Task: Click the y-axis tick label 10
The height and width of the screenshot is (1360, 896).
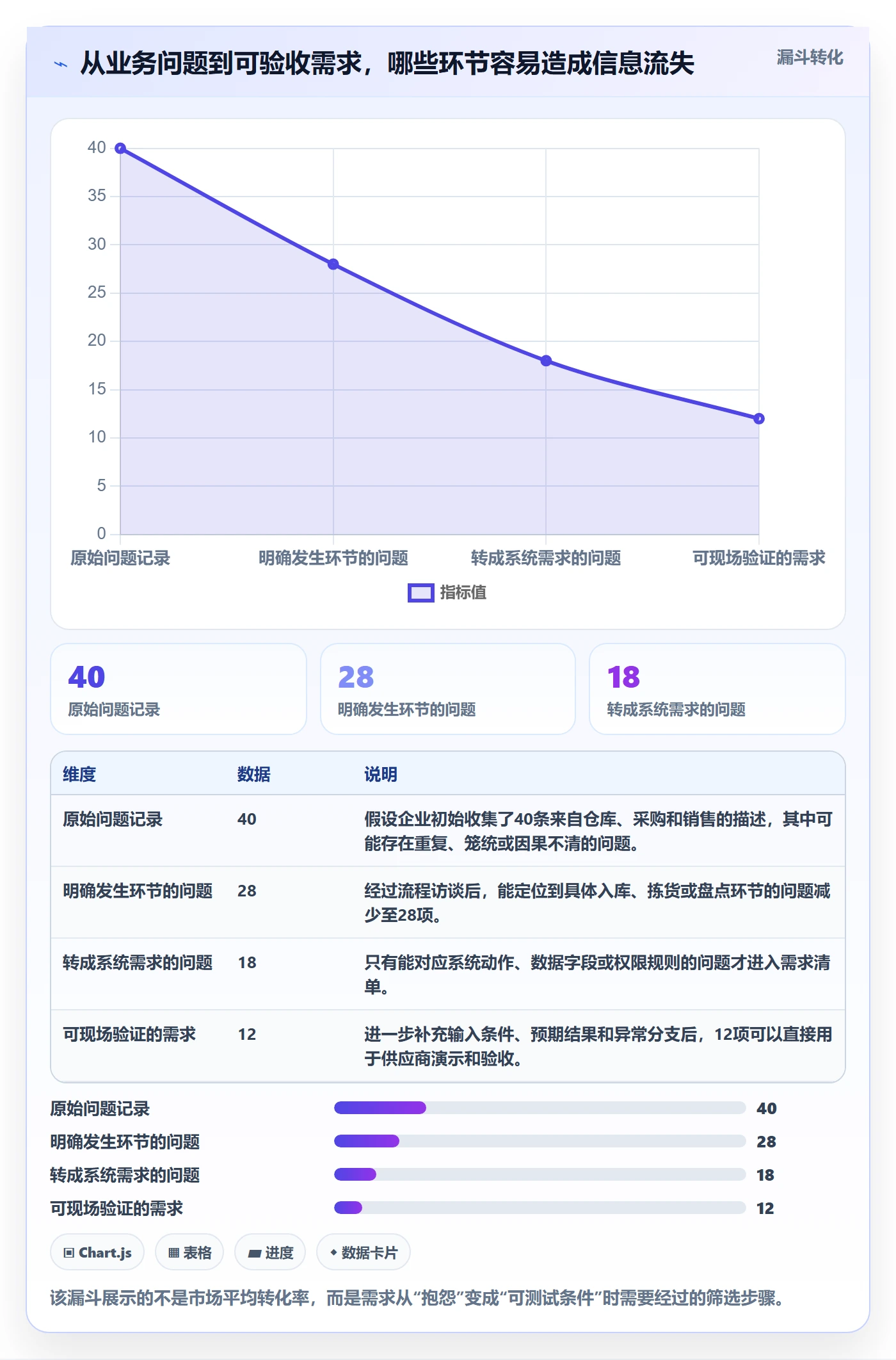Action: 97,437
